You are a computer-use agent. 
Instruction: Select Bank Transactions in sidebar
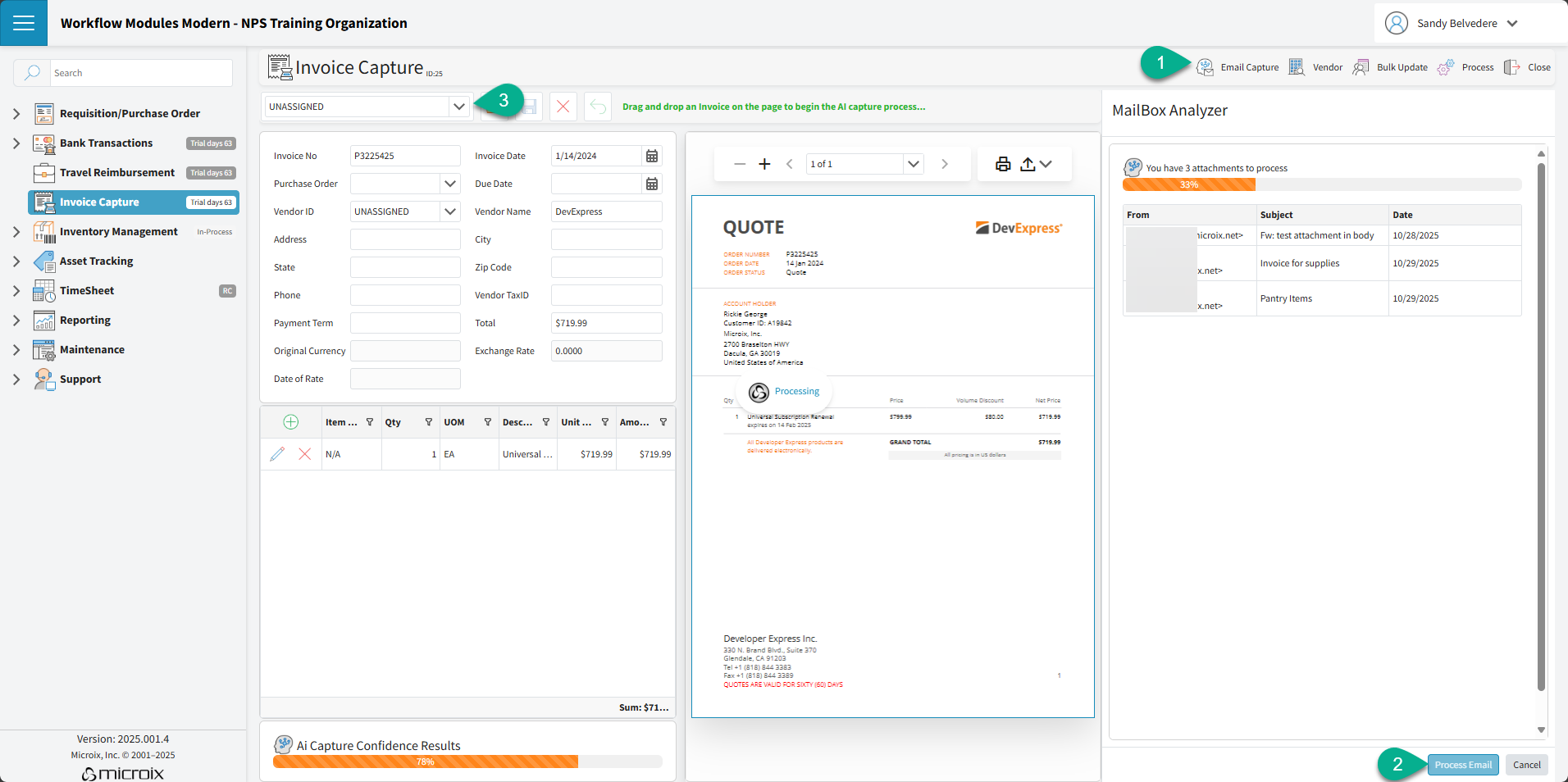pyautogui.click(x=106, y=143)
